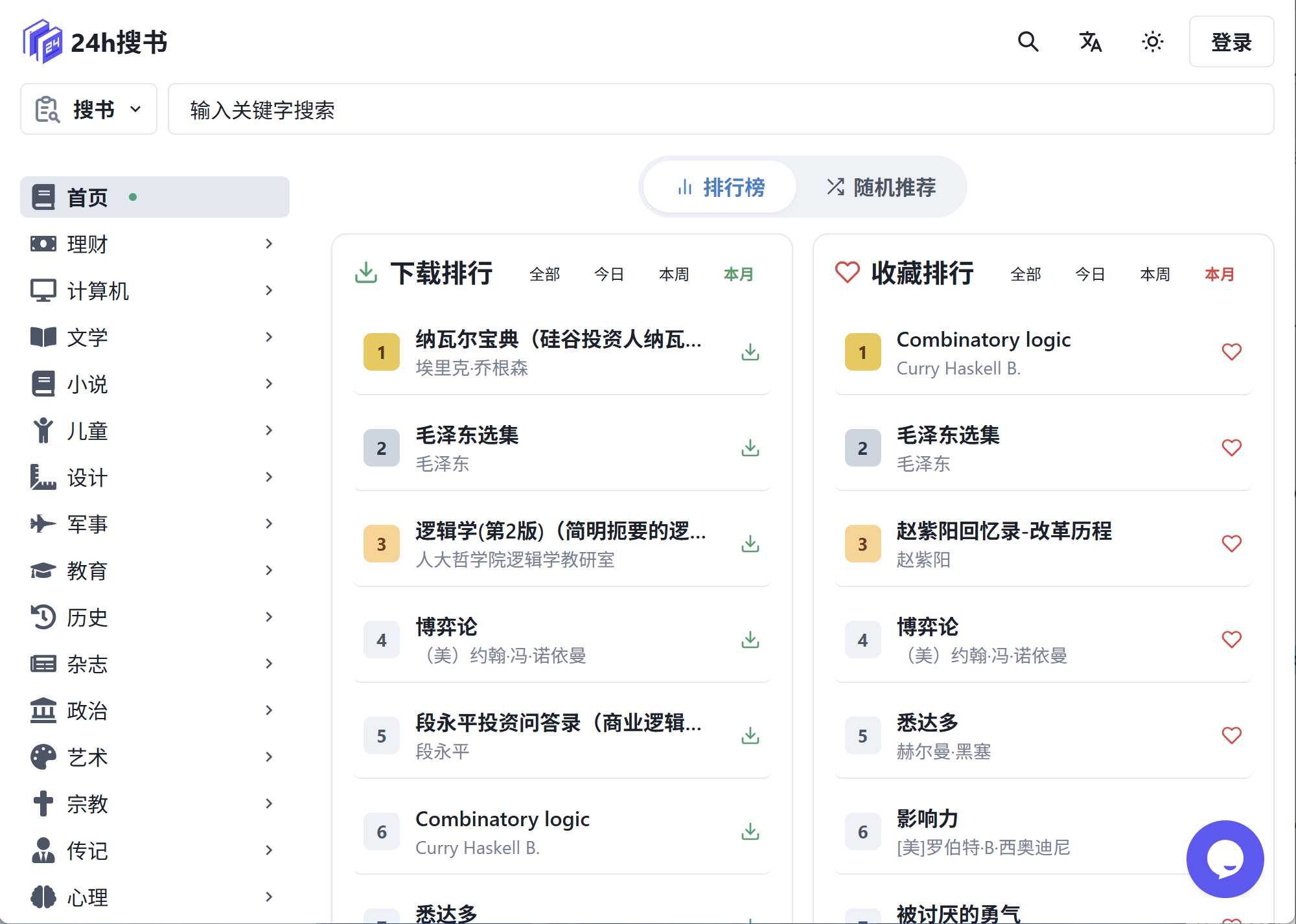Image resolution: width=1296 pixels, height=924 pixels.
Task: Expand the 军事 category chevron
Action: click(x=269, y=524)
